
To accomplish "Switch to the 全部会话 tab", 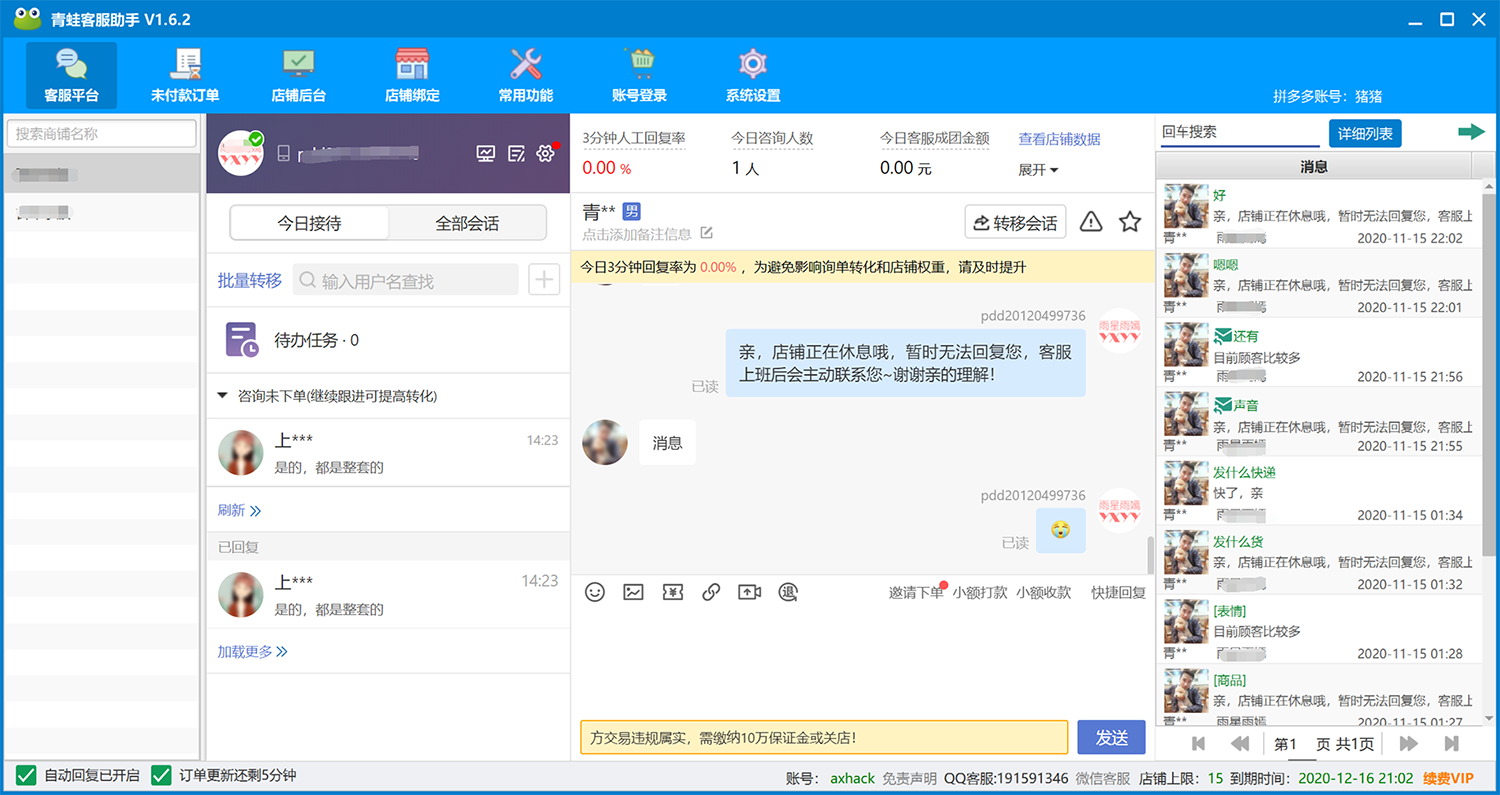I will (467, 223).
